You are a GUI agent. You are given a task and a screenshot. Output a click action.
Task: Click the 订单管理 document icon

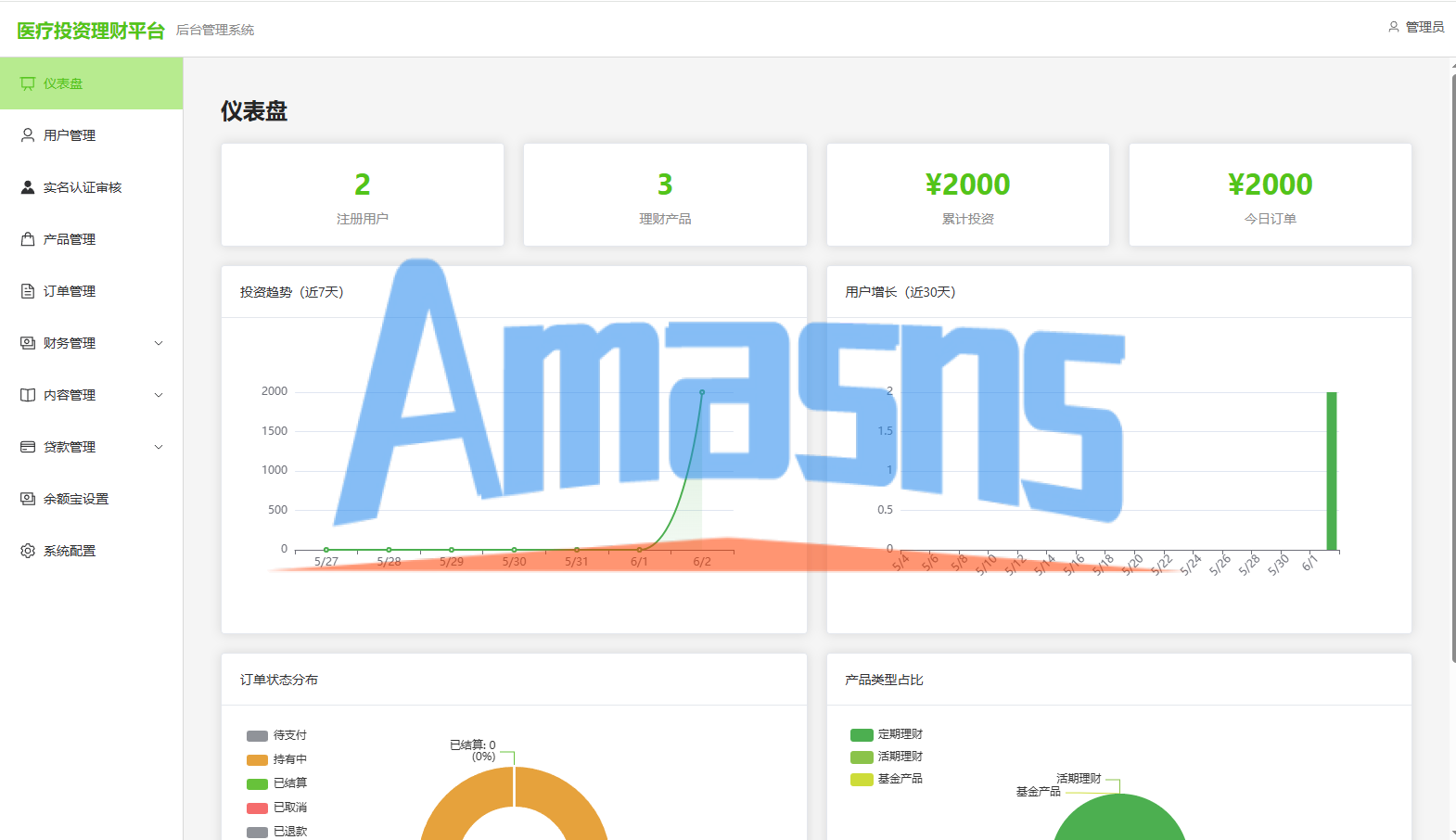coord(28,291)
